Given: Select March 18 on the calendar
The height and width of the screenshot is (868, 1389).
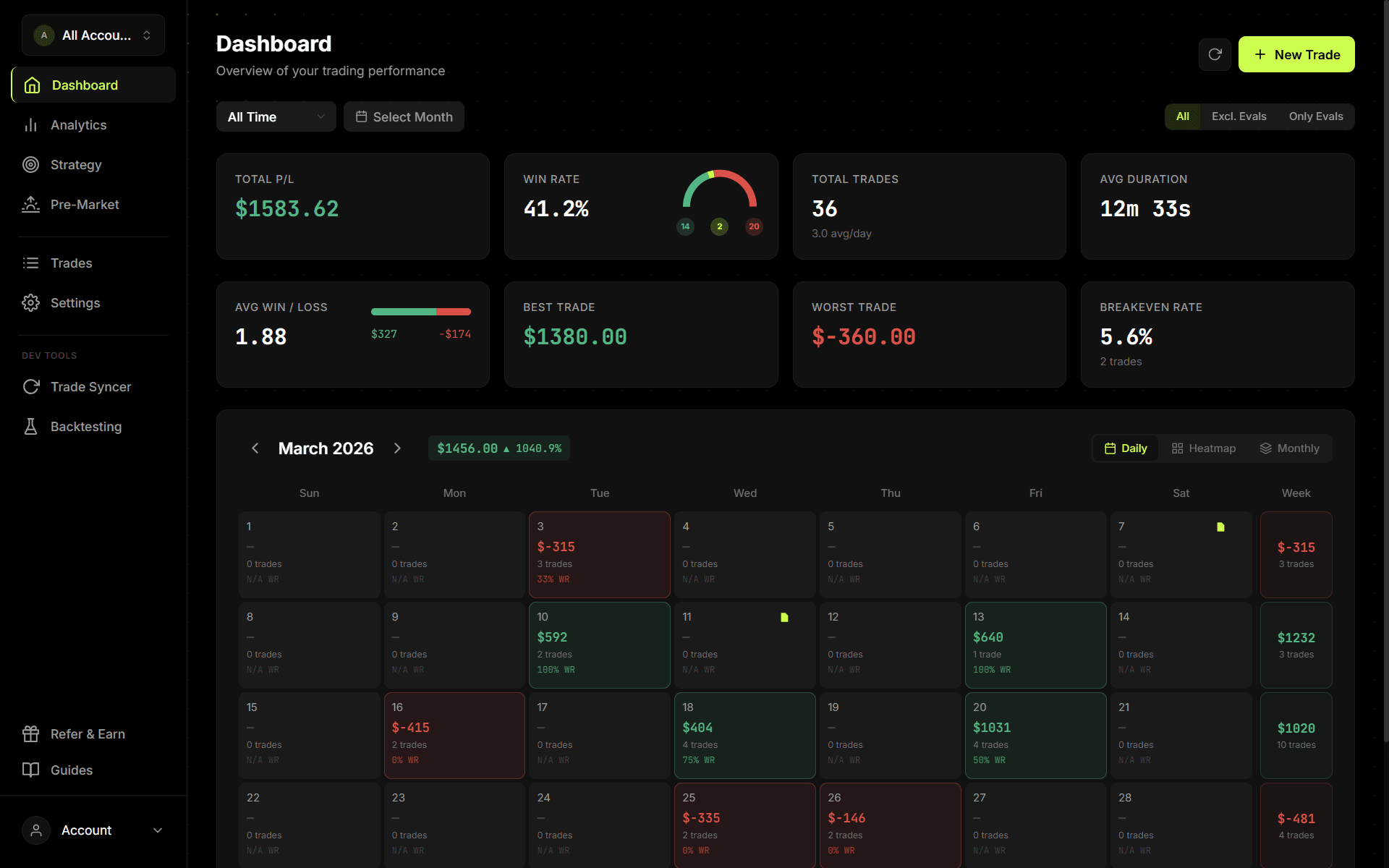Looking at the screenshot, I should pos(744,735).
